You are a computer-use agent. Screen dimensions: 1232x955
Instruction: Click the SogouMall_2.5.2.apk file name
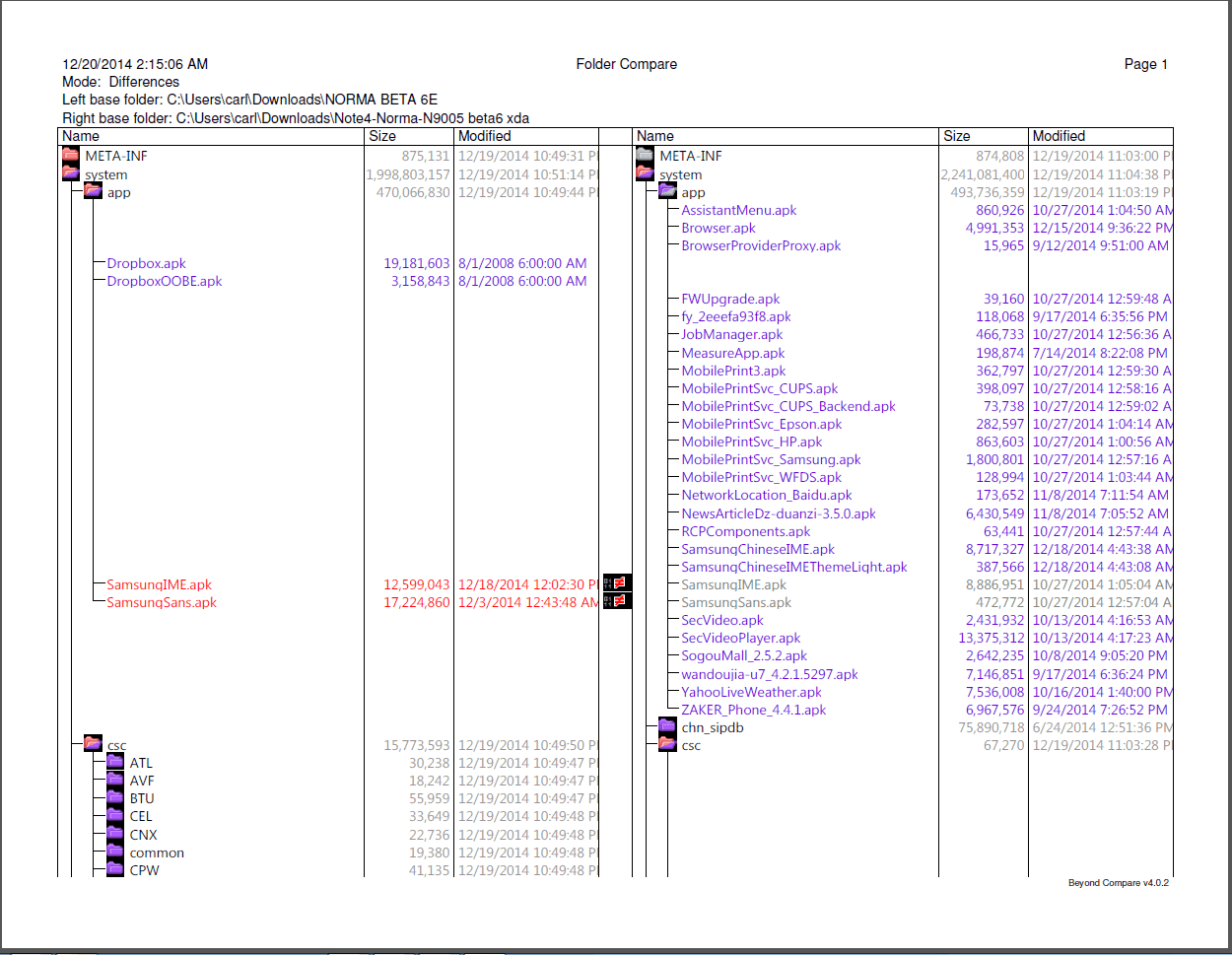pos(744,655)
